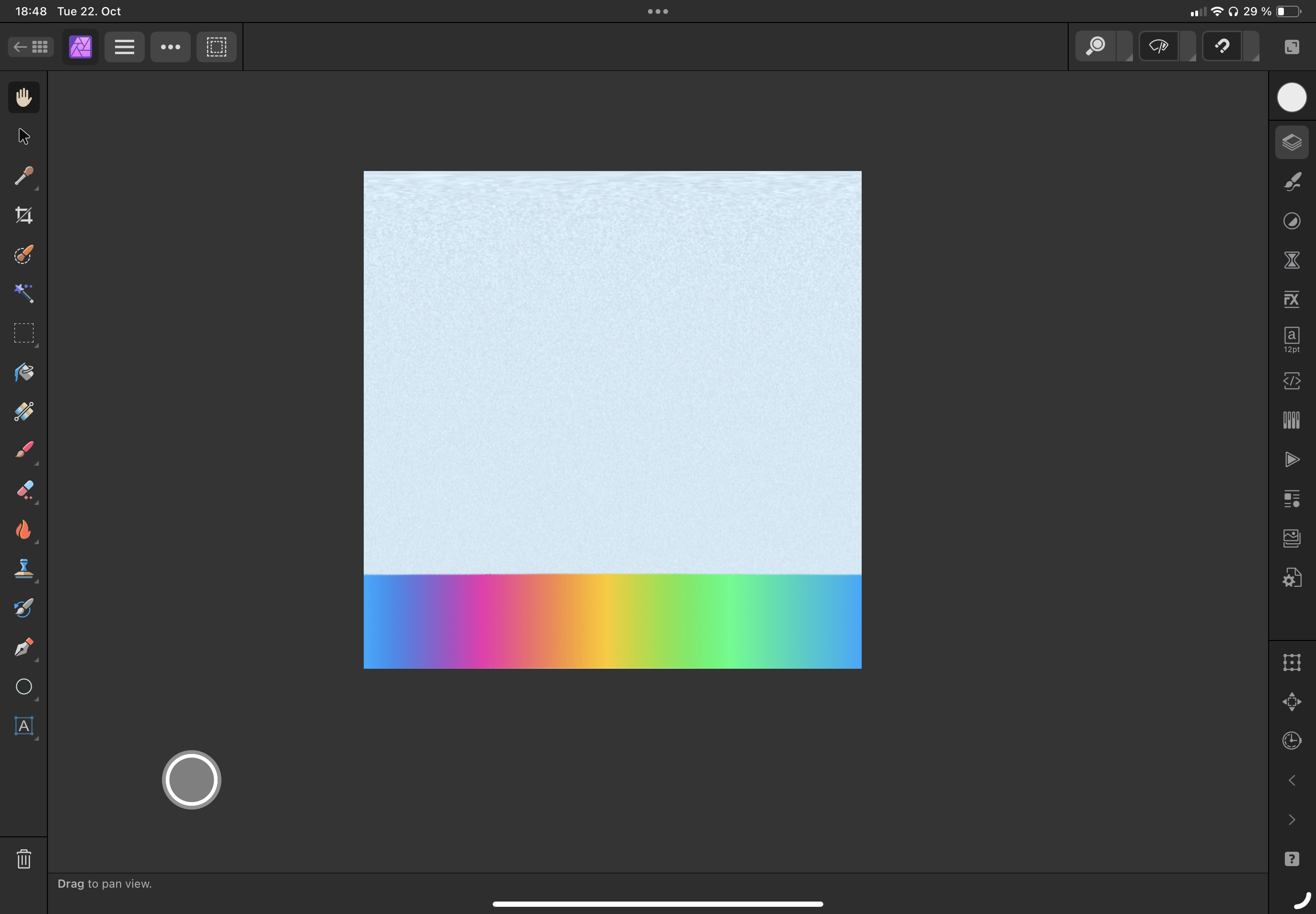
Task: Tap the undo left chevron
Action: tap(1292, 780)
